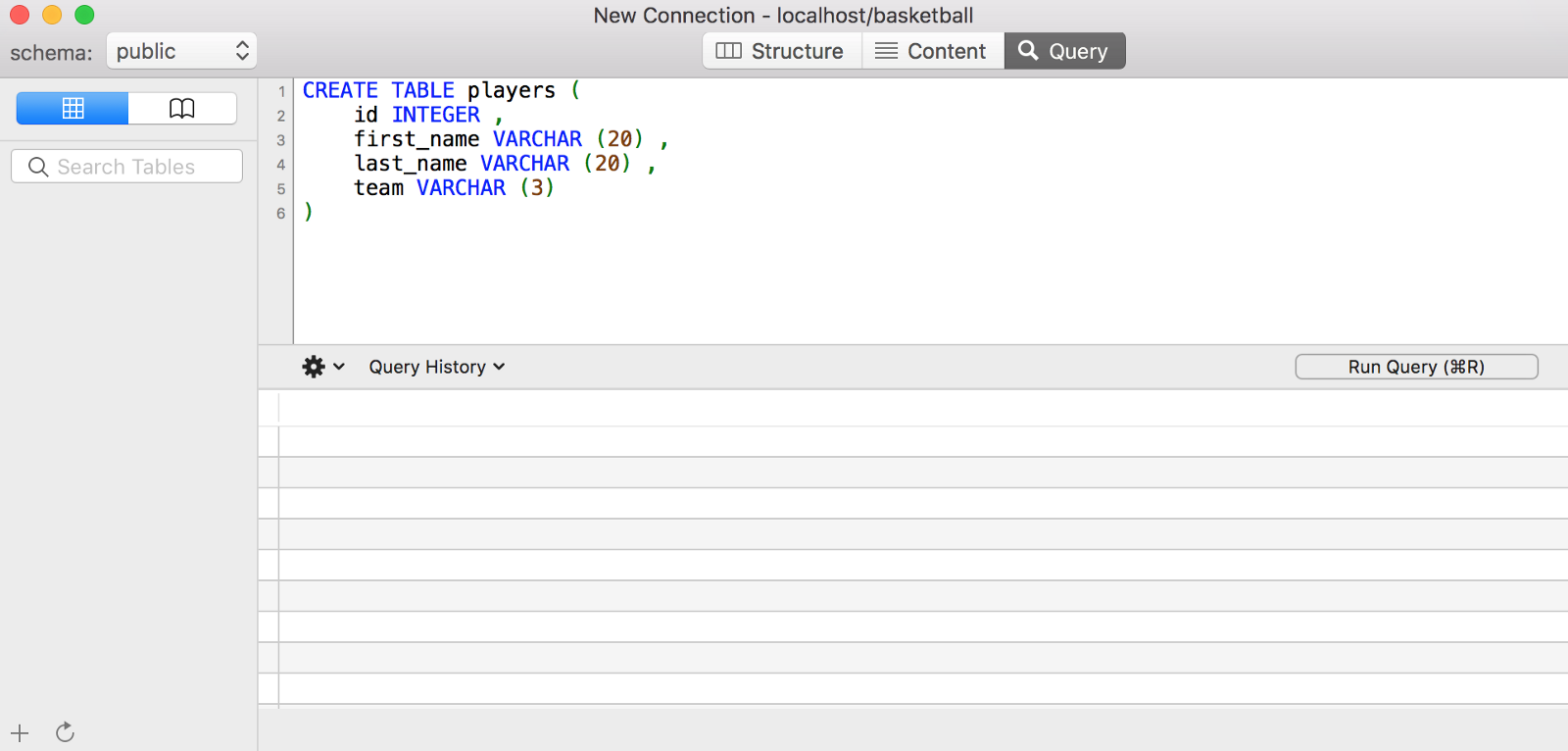Click the plus icon to add a table
Viewport: 1568px width, 751px height.
point(20,732)
